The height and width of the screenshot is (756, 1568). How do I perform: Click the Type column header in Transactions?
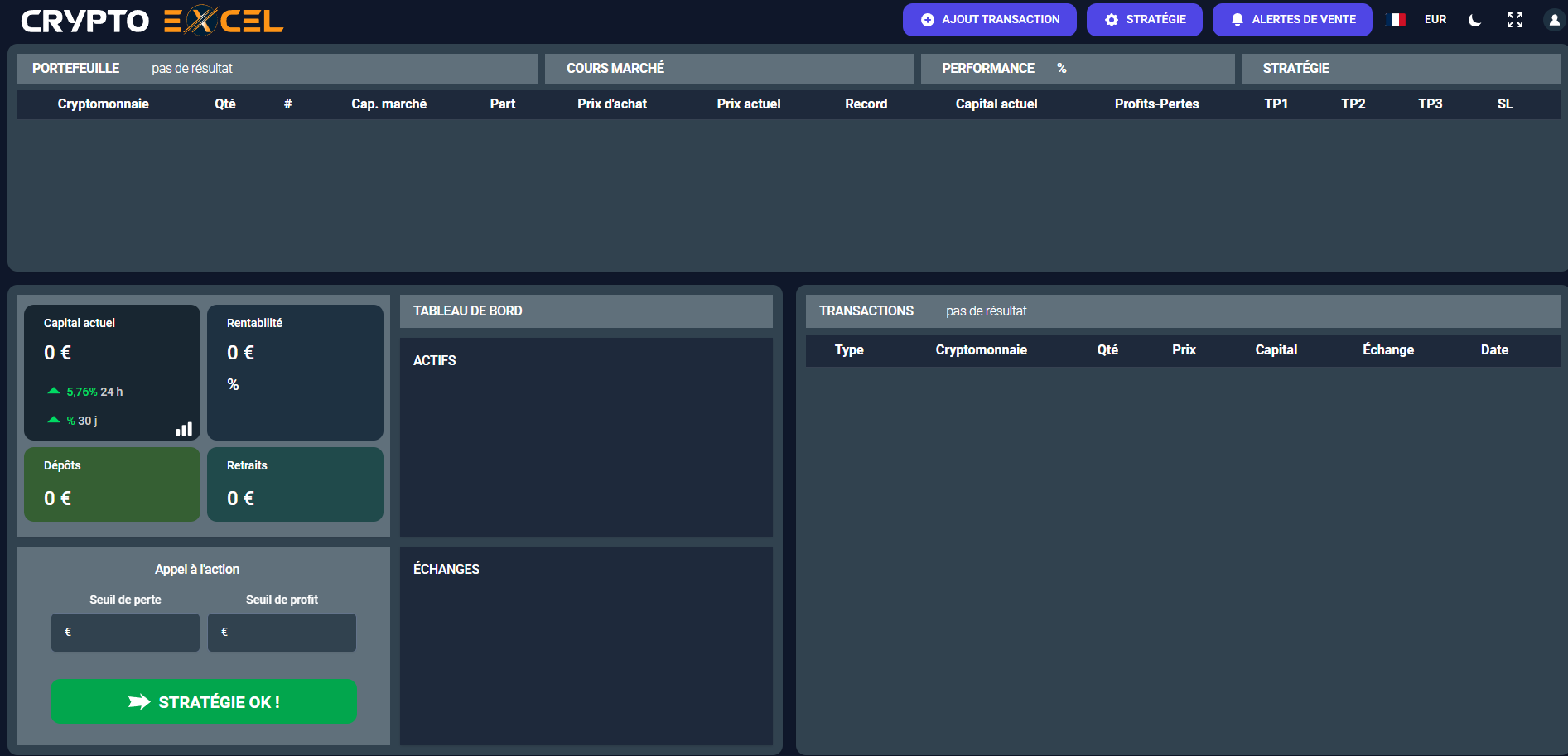click(849, 350)
